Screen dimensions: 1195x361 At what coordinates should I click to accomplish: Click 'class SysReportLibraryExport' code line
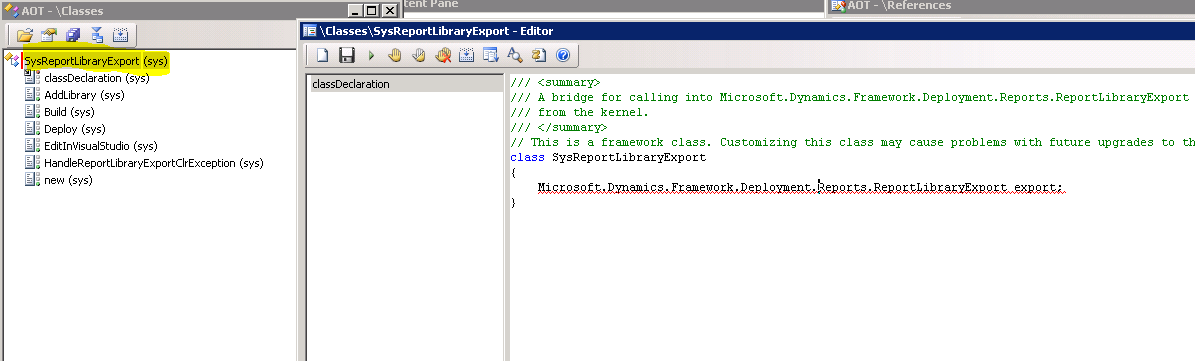(x=608, y=158)
